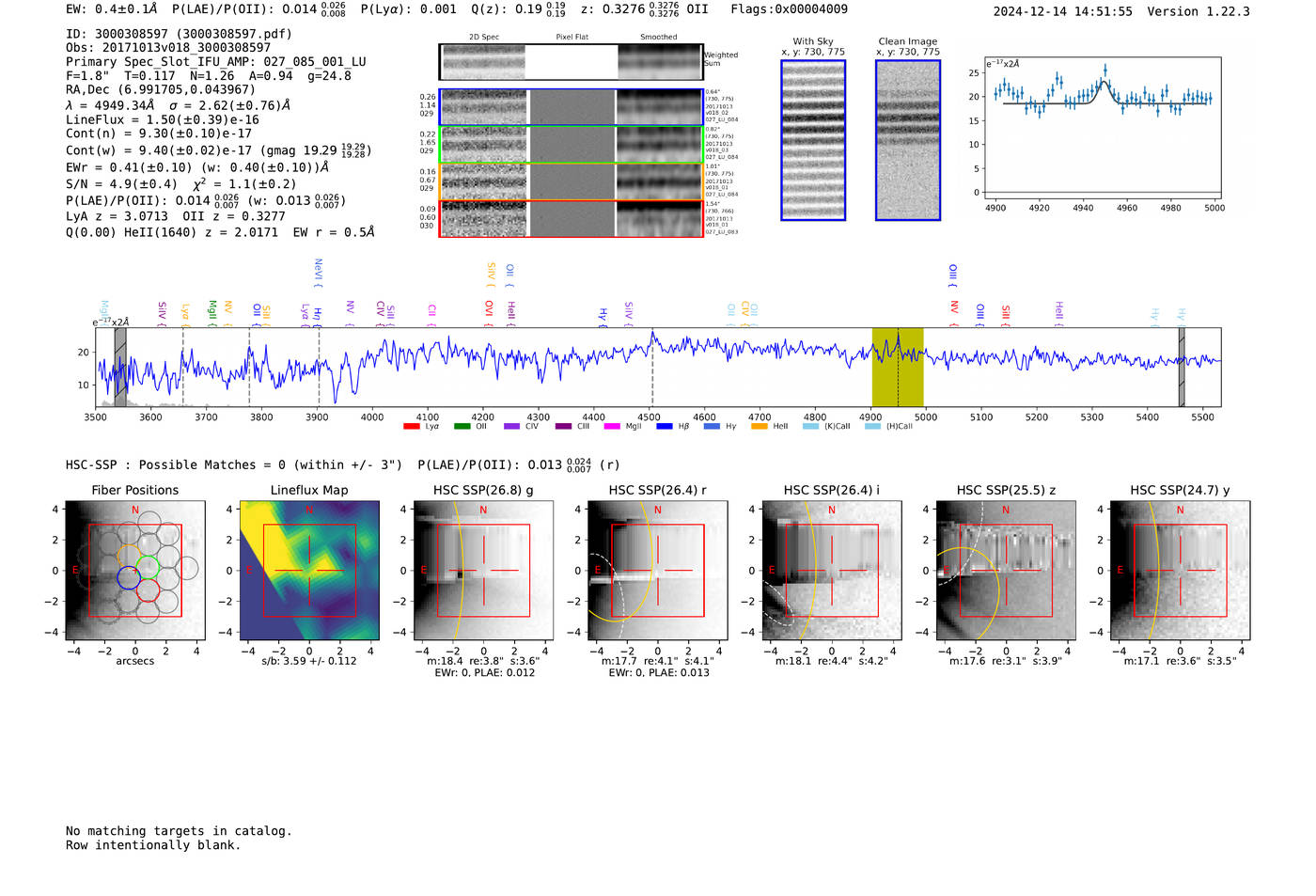Click the green fiber circle in Fiber Positions
Viewport: 1316px width, 896px height.
point(148,567)
